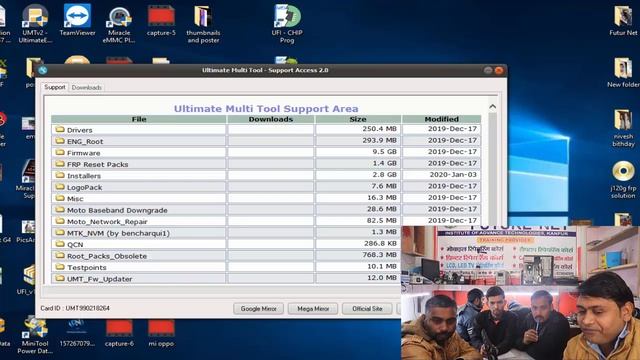Image resolution: width=640 pixels, height=360 pixels.
Task: Click Ultimate Multi Tool Support Area heading
Action: click(x=266, y=109)
